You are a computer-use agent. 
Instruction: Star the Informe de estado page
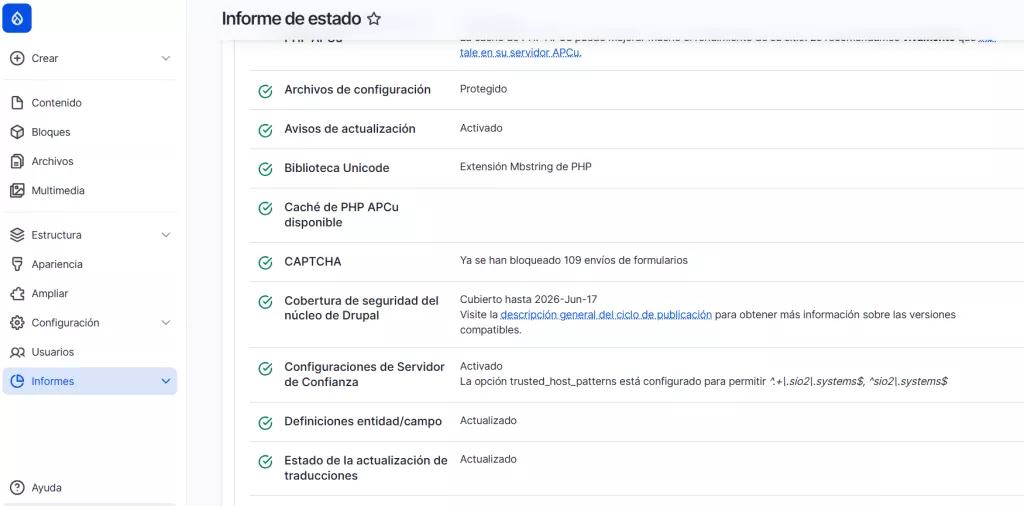pyautogui.click(x=374, y=19)
